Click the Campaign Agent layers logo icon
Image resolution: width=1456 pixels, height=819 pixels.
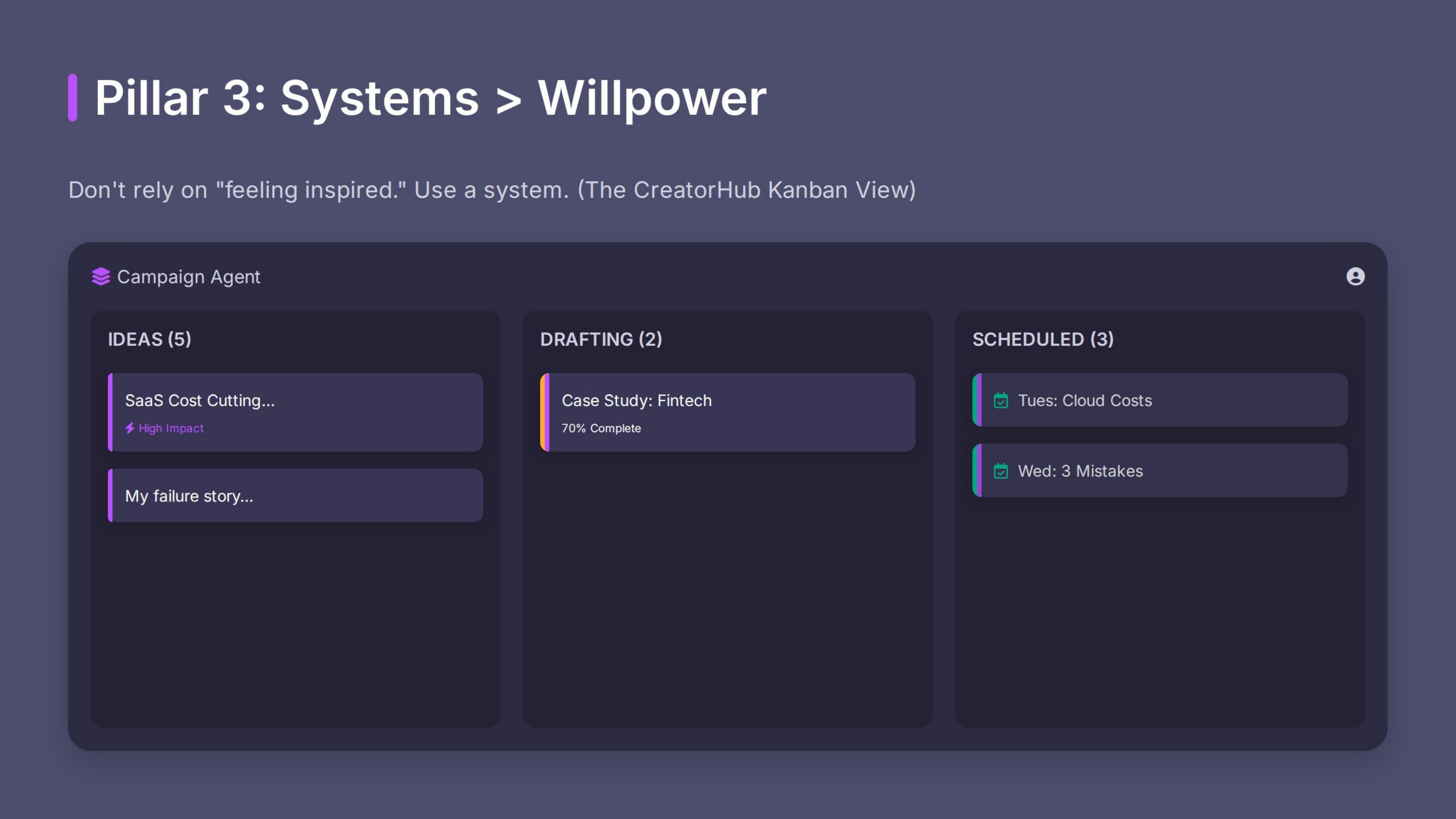101,276
